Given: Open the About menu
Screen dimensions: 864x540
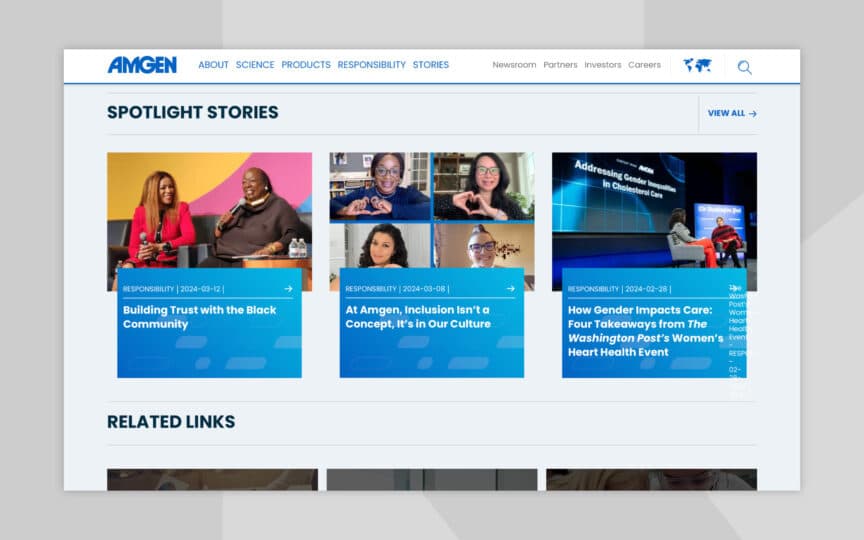Looking at the screenshot, I should click(213, 65).
